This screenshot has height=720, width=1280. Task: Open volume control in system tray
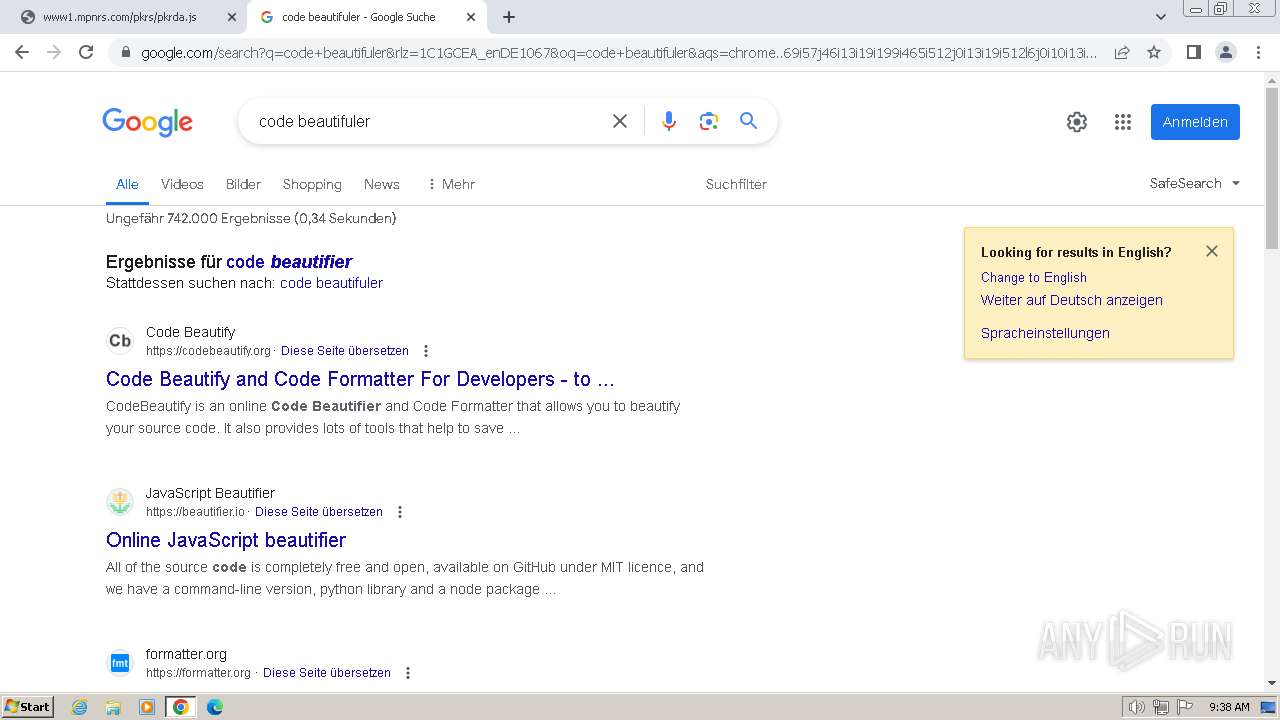[x=1136, y=707]
